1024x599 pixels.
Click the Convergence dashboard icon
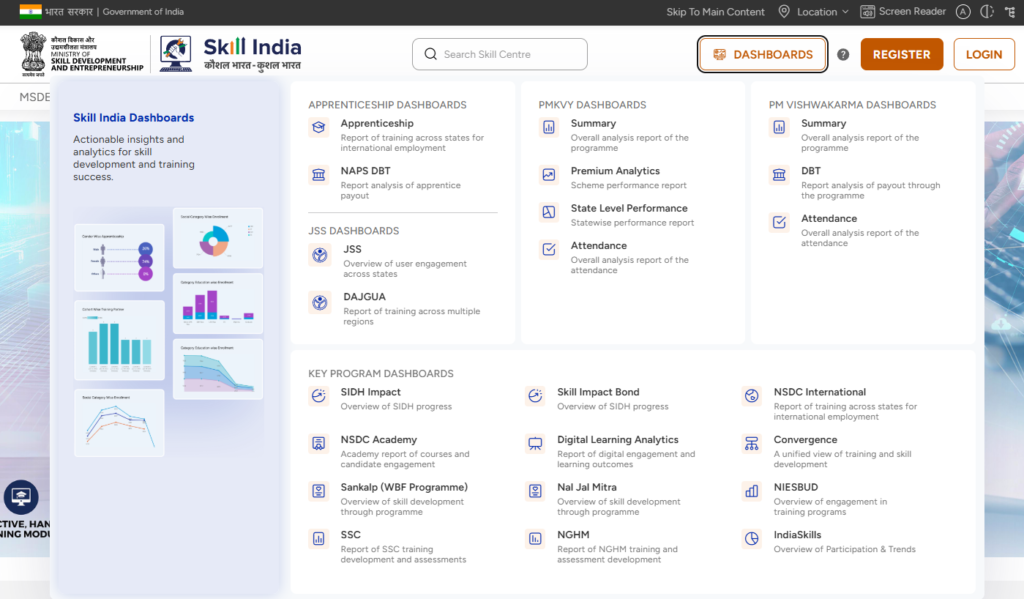coord(752,444)
